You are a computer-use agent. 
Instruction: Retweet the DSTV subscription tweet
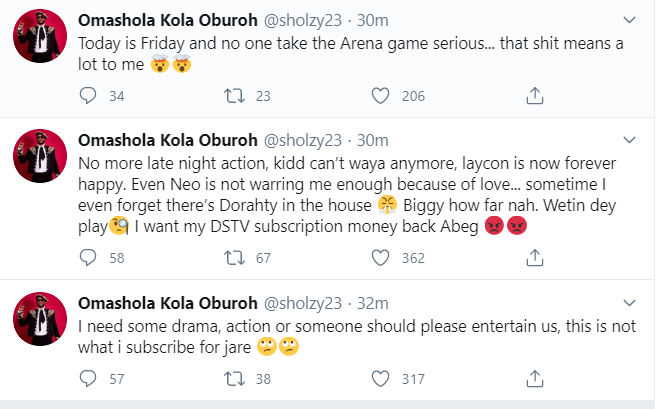(x=235, y=258)
